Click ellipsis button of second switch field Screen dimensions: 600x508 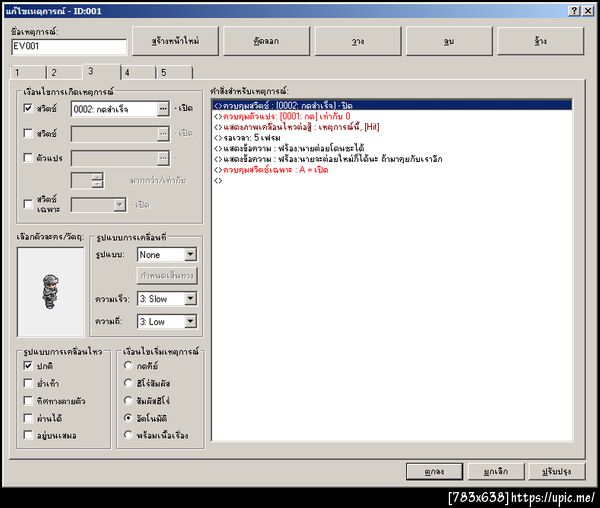[x=163, y=134]
